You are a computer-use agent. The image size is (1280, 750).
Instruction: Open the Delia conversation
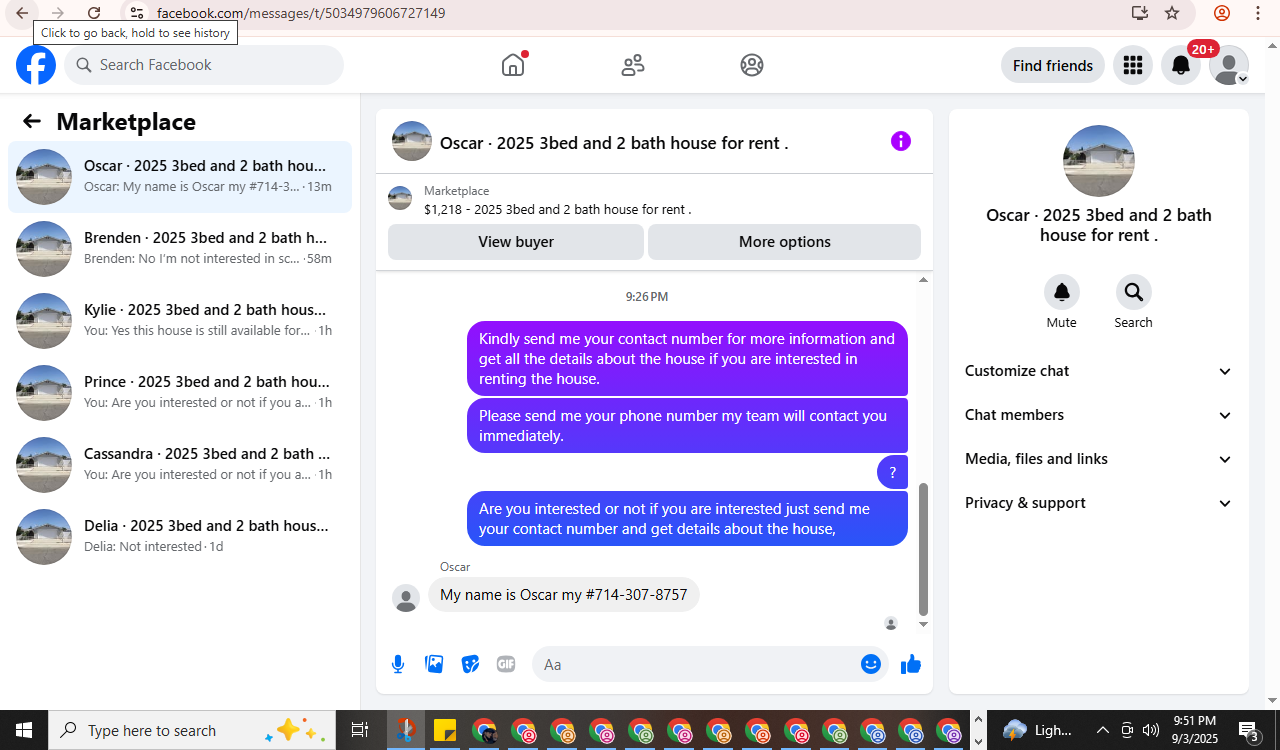[x=180, y=537]
